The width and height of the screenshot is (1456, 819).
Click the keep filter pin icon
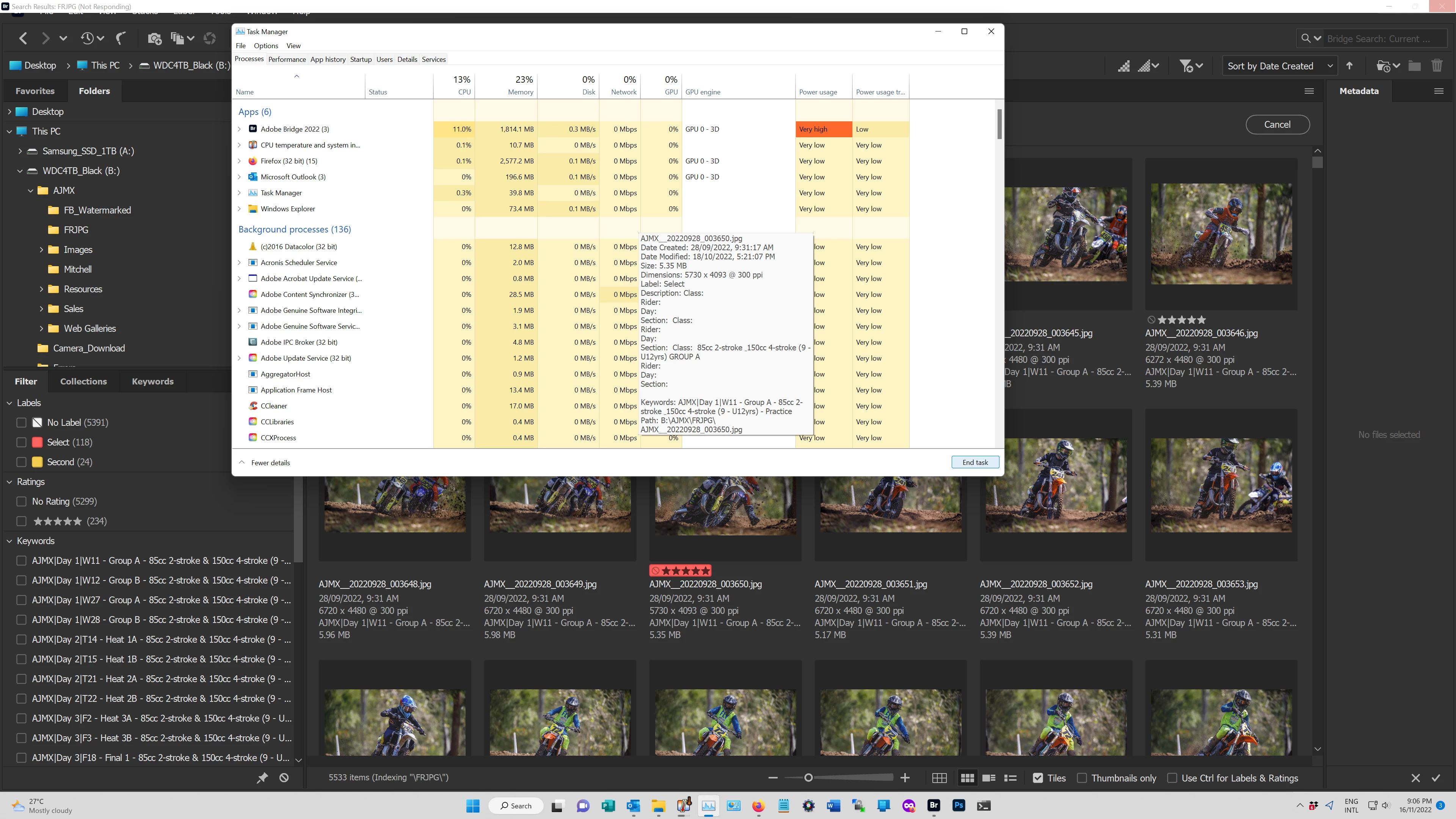(262, 778)
